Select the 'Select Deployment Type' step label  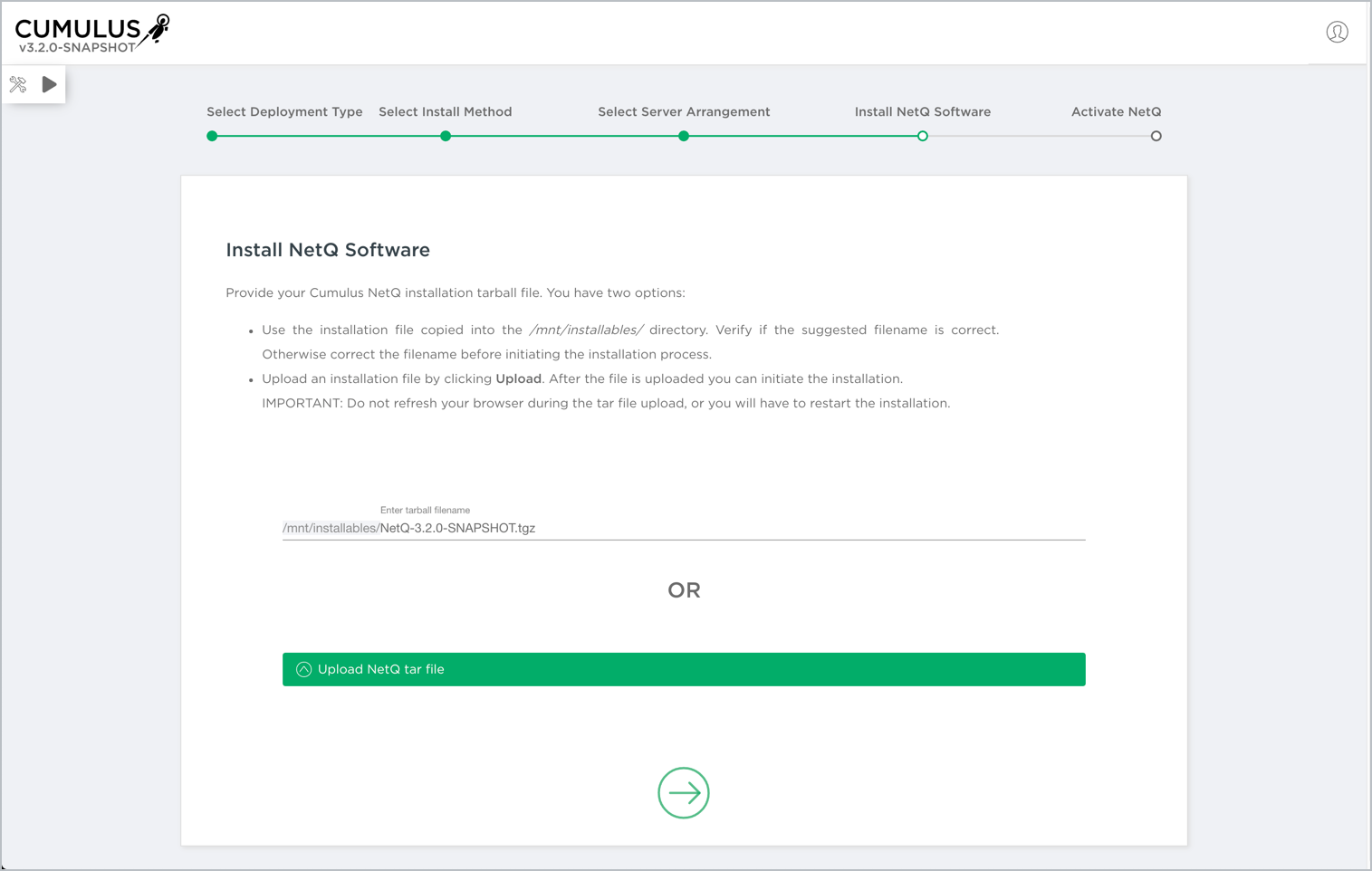point(284,112)
